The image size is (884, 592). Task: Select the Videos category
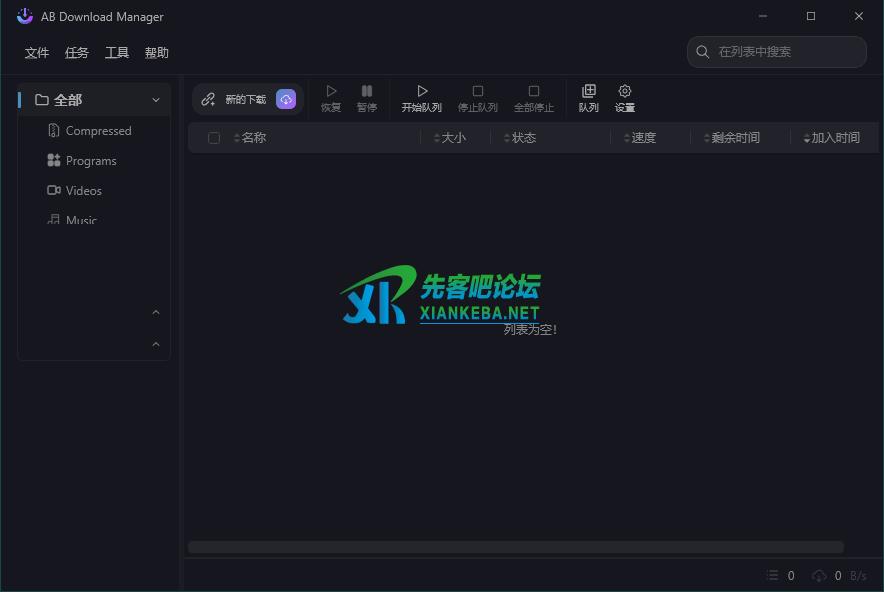[x=84, y=191]
